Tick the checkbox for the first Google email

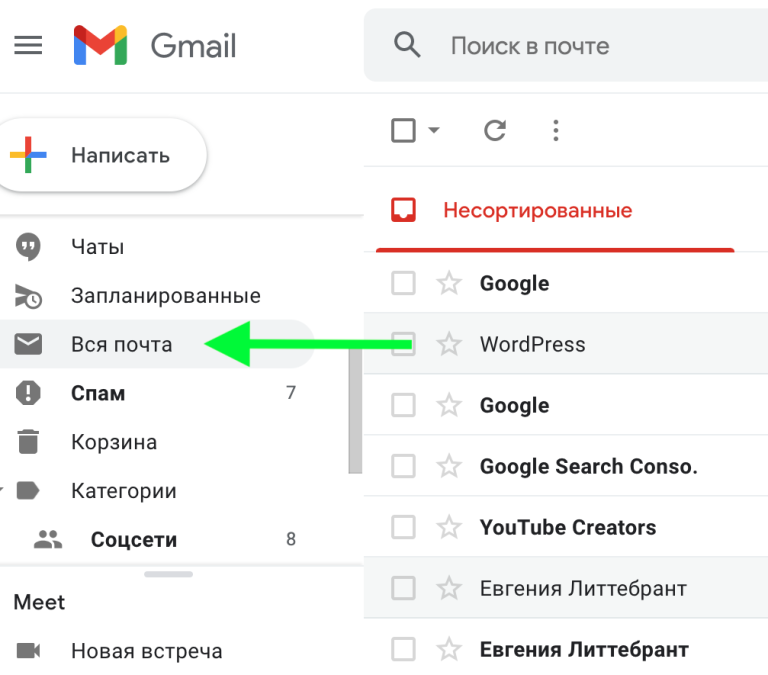click(403, 284)
